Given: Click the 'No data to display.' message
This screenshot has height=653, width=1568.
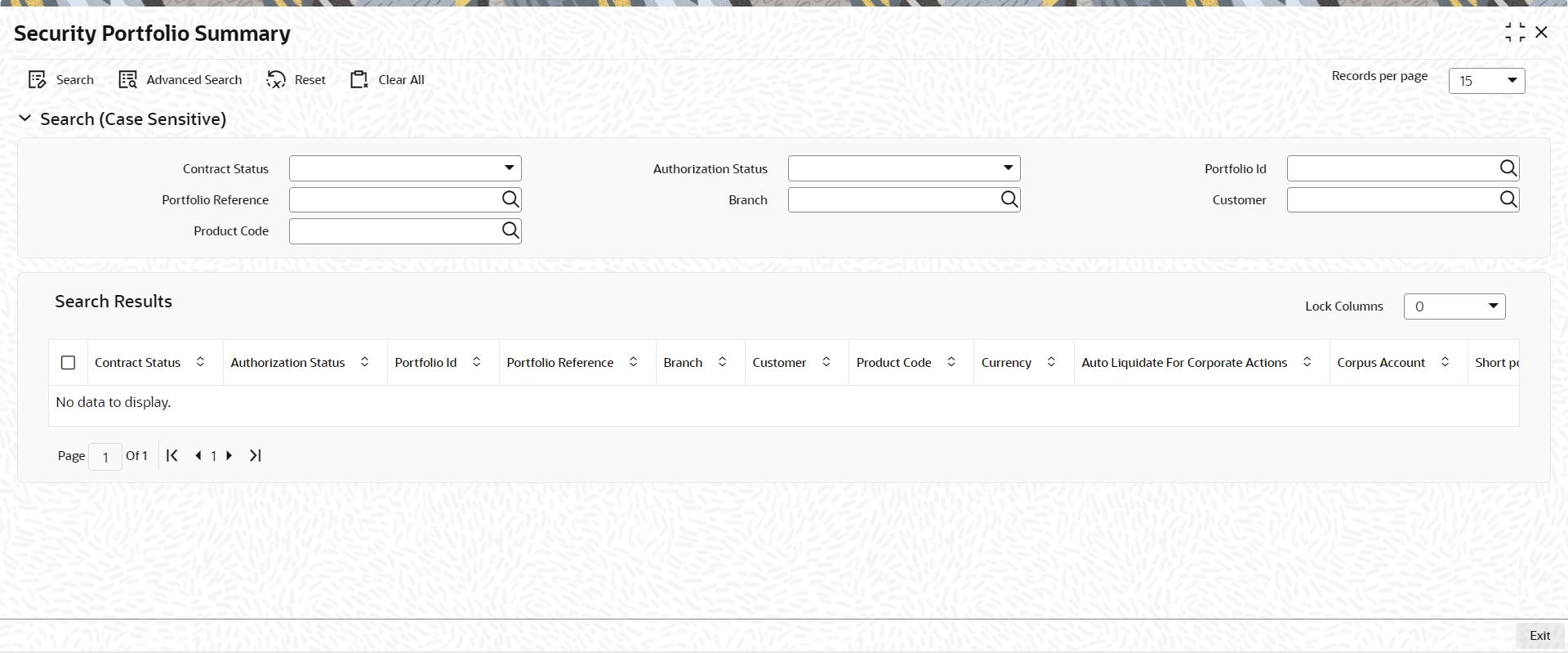Looking at the screenshot, I should click(114, 402).
